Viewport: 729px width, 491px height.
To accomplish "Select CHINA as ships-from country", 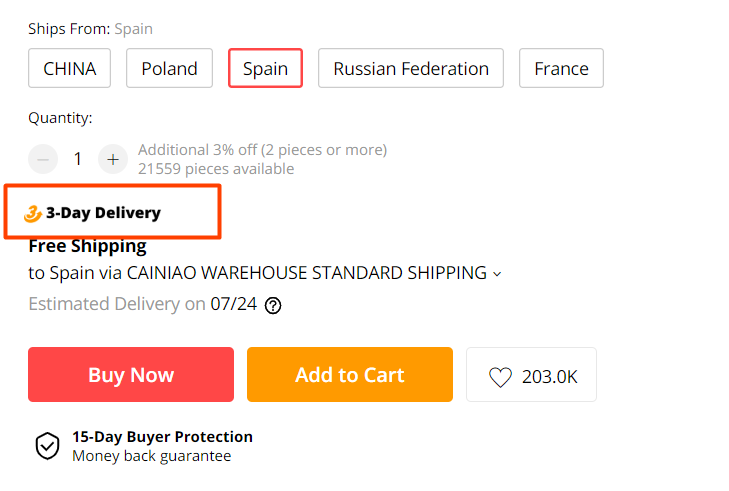I will pyautogui.click(x=70, y=69).
